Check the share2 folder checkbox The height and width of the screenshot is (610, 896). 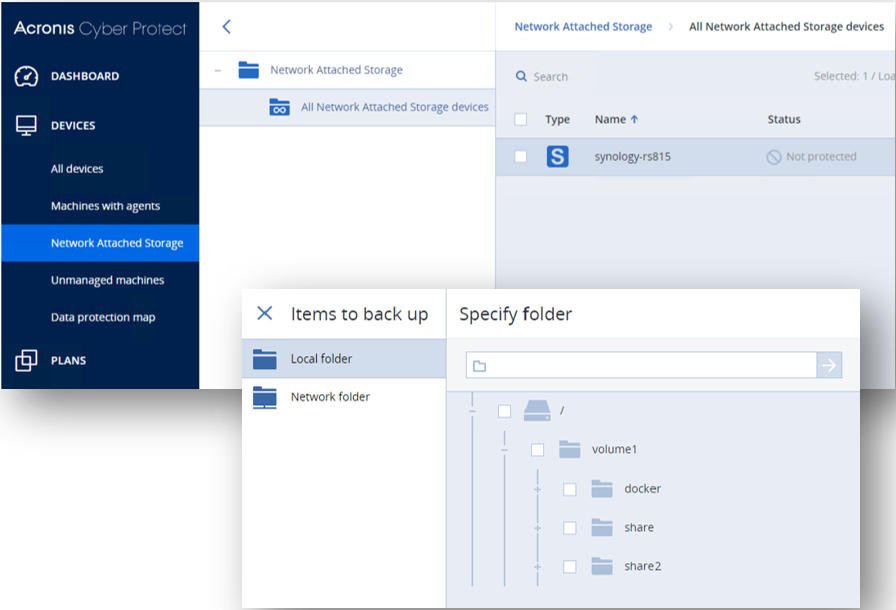[x=570, y=565]
